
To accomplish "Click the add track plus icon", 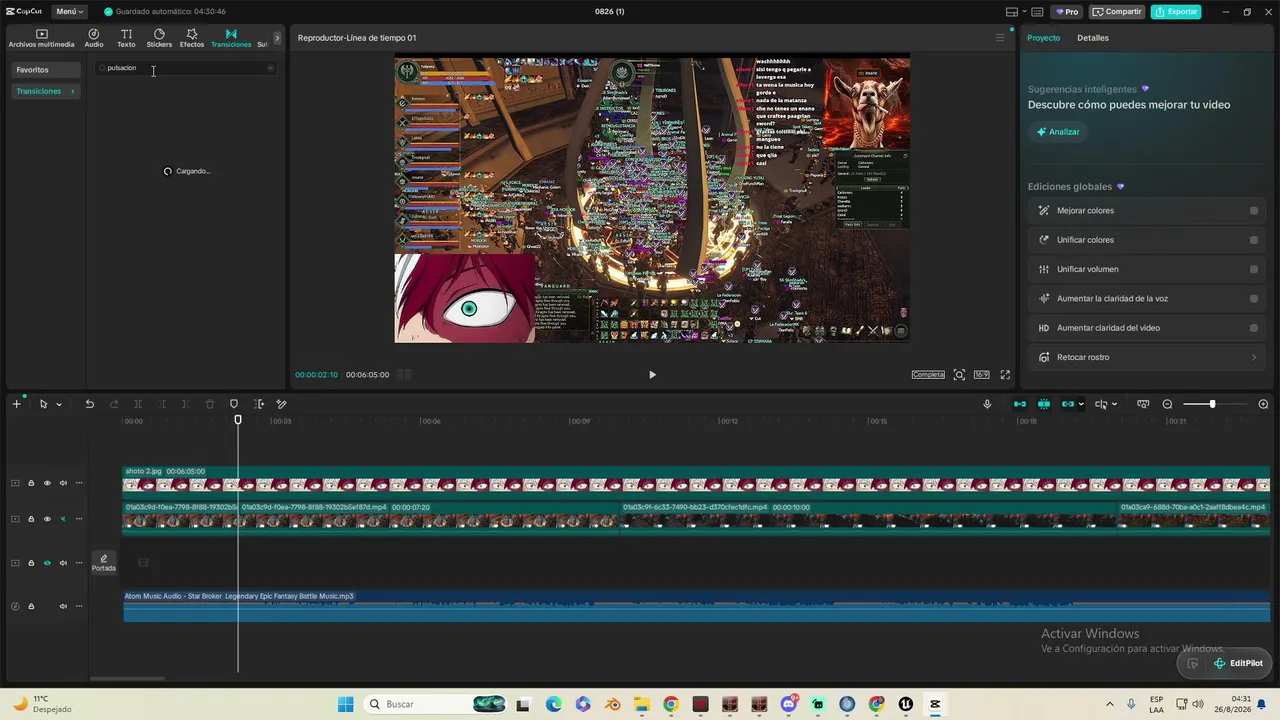I will tap(16, 404).
